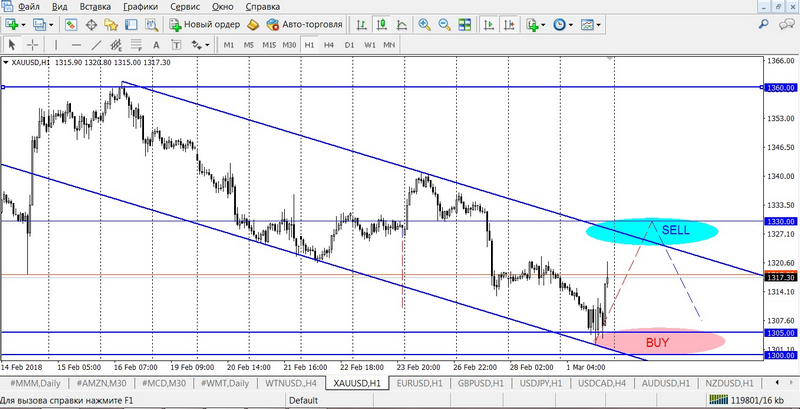Toggle Авто-торговля auto-trading on
The image size is (800, 409).
point(304,24)
